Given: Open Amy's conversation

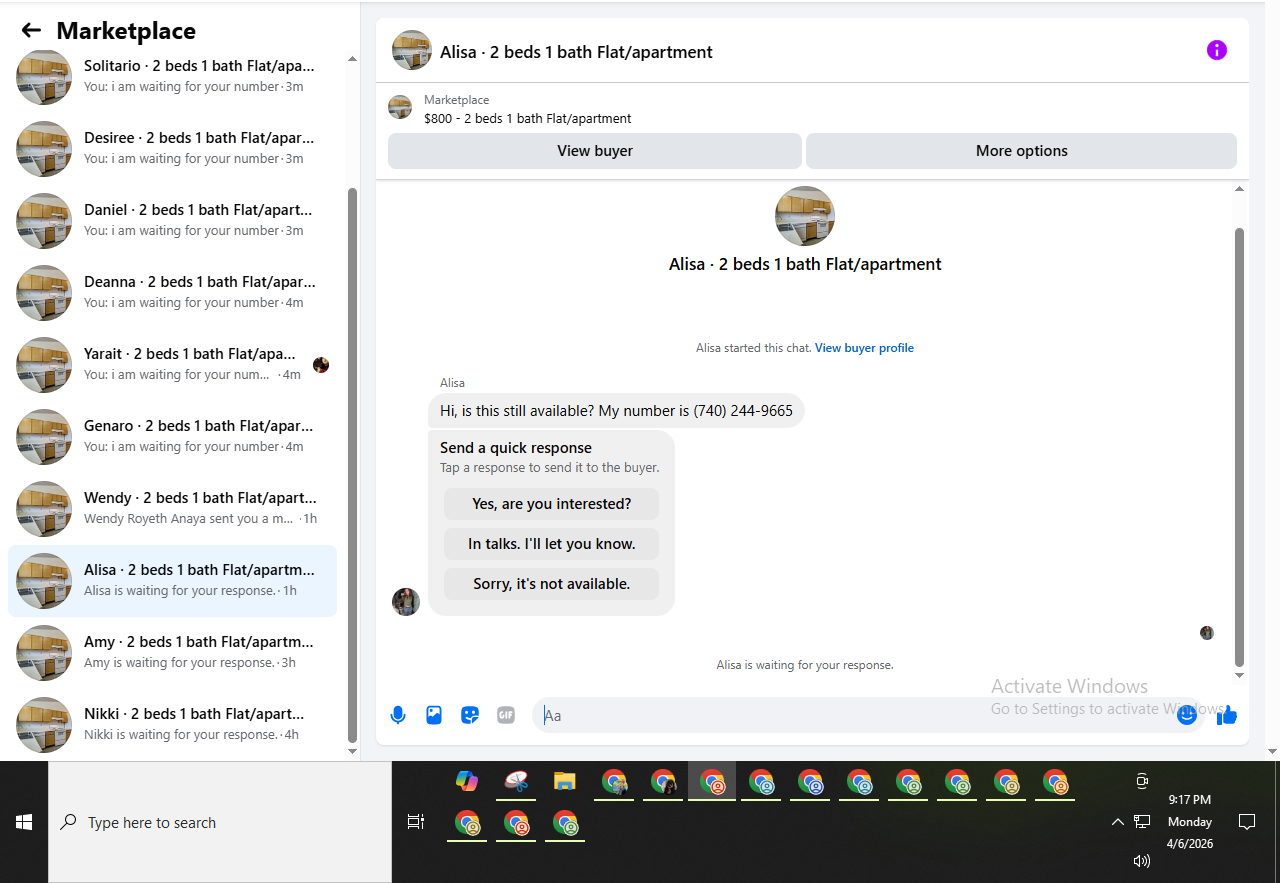Looking at the screenshot, I should coord(172,653).
